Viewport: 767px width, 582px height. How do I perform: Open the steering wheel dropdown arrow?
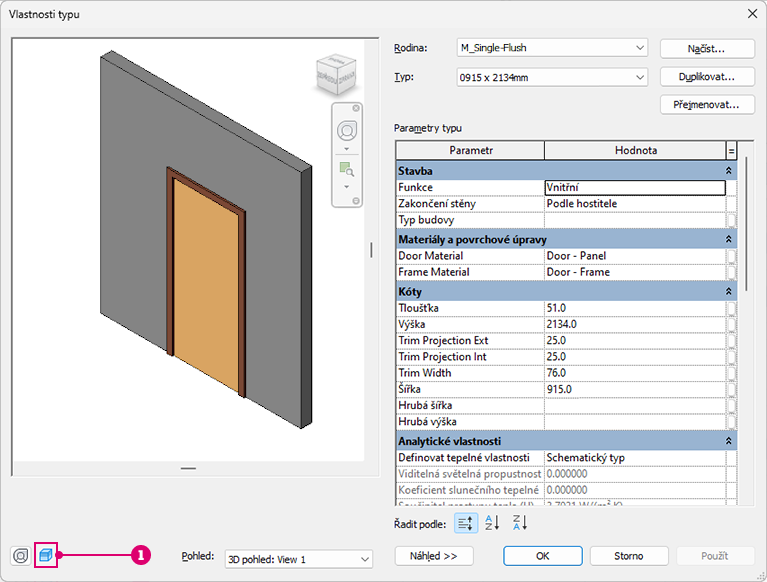click(x=347, y=149)
